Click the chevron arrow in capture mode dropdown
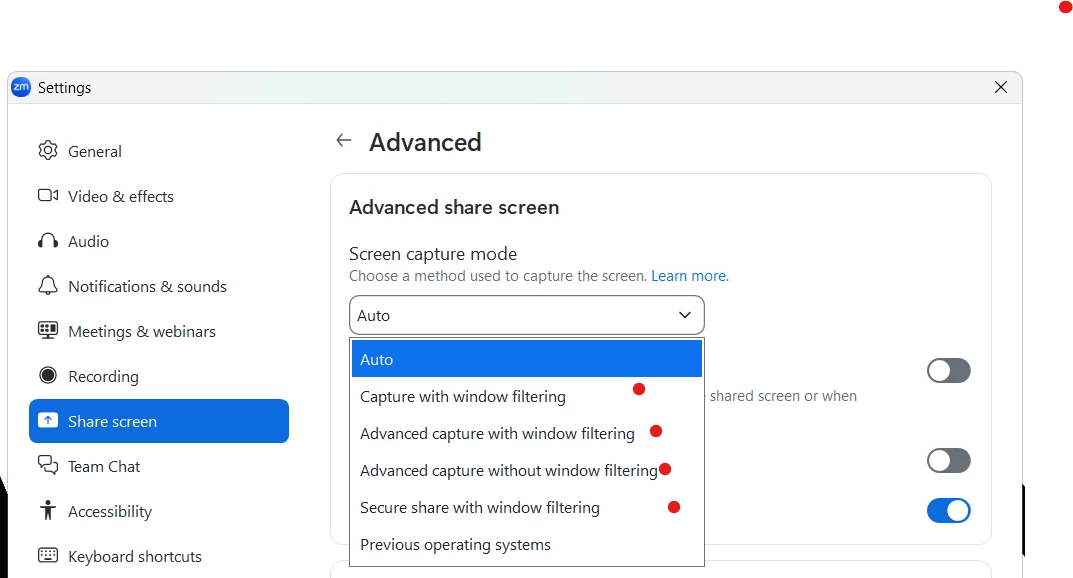The width and height of the screenshot is (1073, 578). [684, 315]
